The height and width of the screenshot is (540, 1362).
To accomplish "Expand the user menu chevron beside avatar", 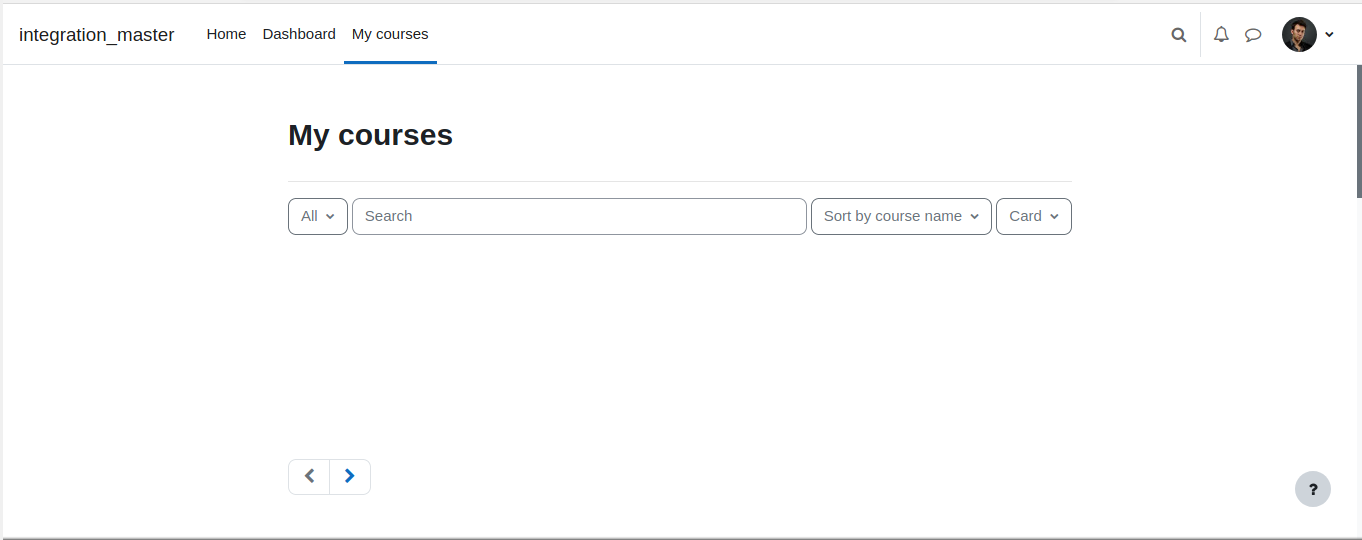I will click(1329, 35).
